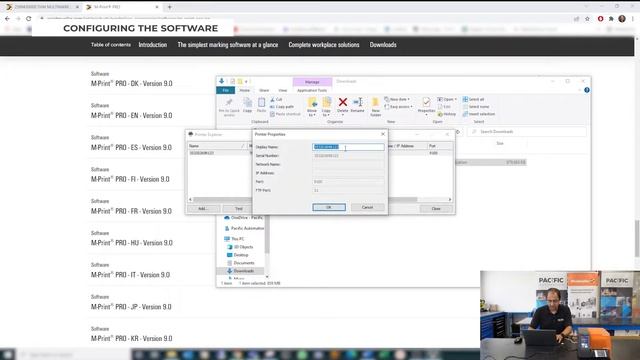The height and width of the screenshot is (360, 640).
Task: Open the File tab in Explorer
Action: click(x=225, y=90)
